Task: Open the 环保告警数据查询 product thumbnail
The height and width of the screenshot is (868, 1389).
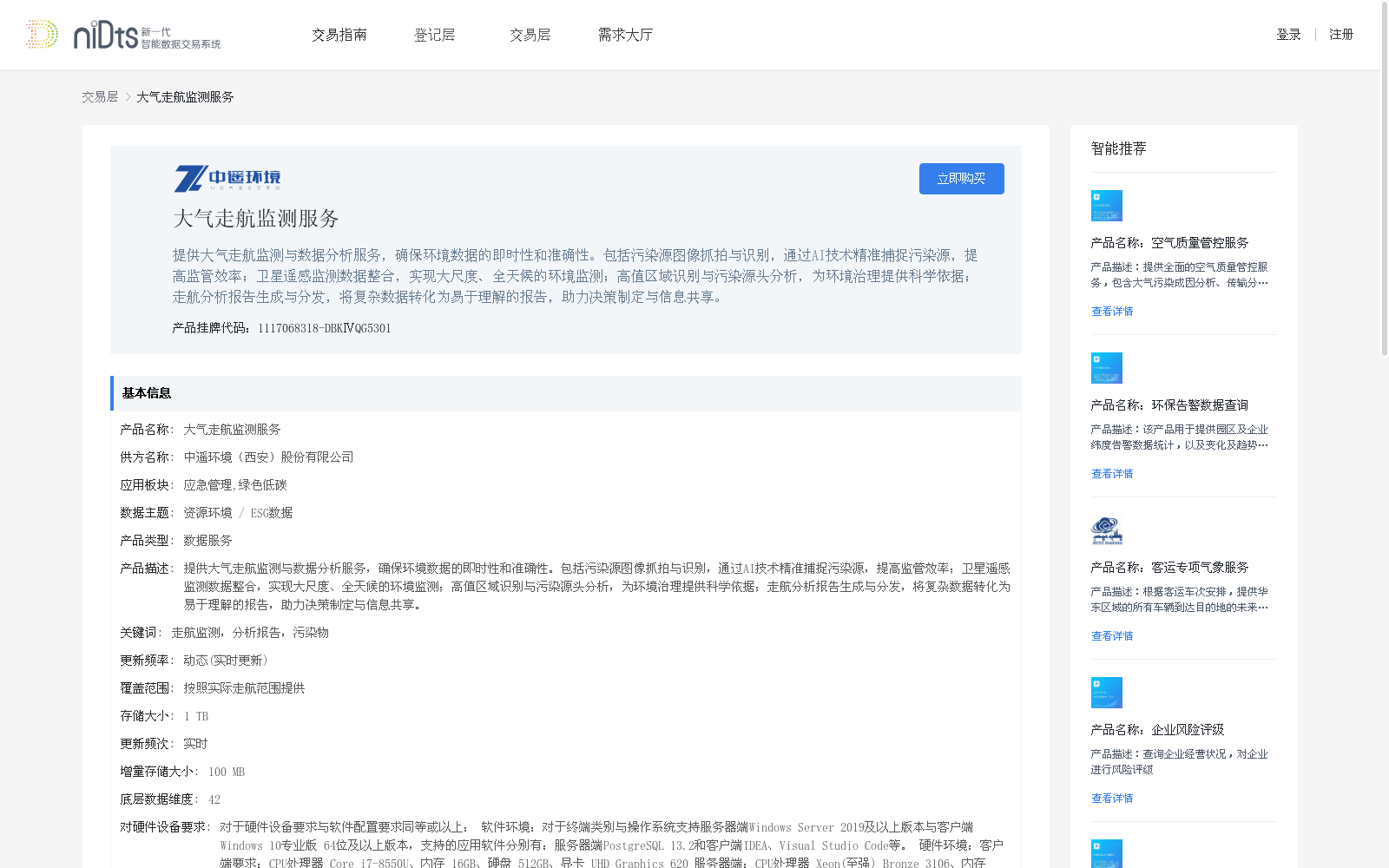Action: 1107,368
